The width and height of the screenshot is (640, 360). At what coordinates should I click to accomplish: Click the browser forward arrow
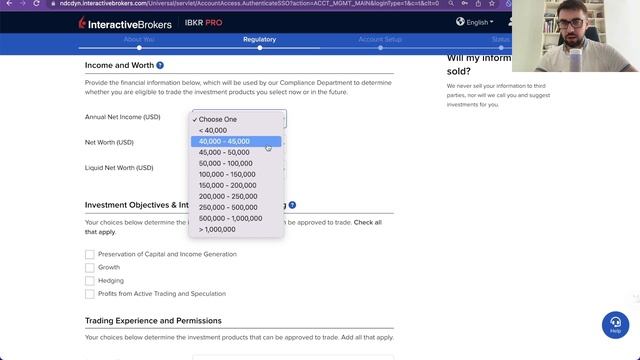(x=23, y=3)
